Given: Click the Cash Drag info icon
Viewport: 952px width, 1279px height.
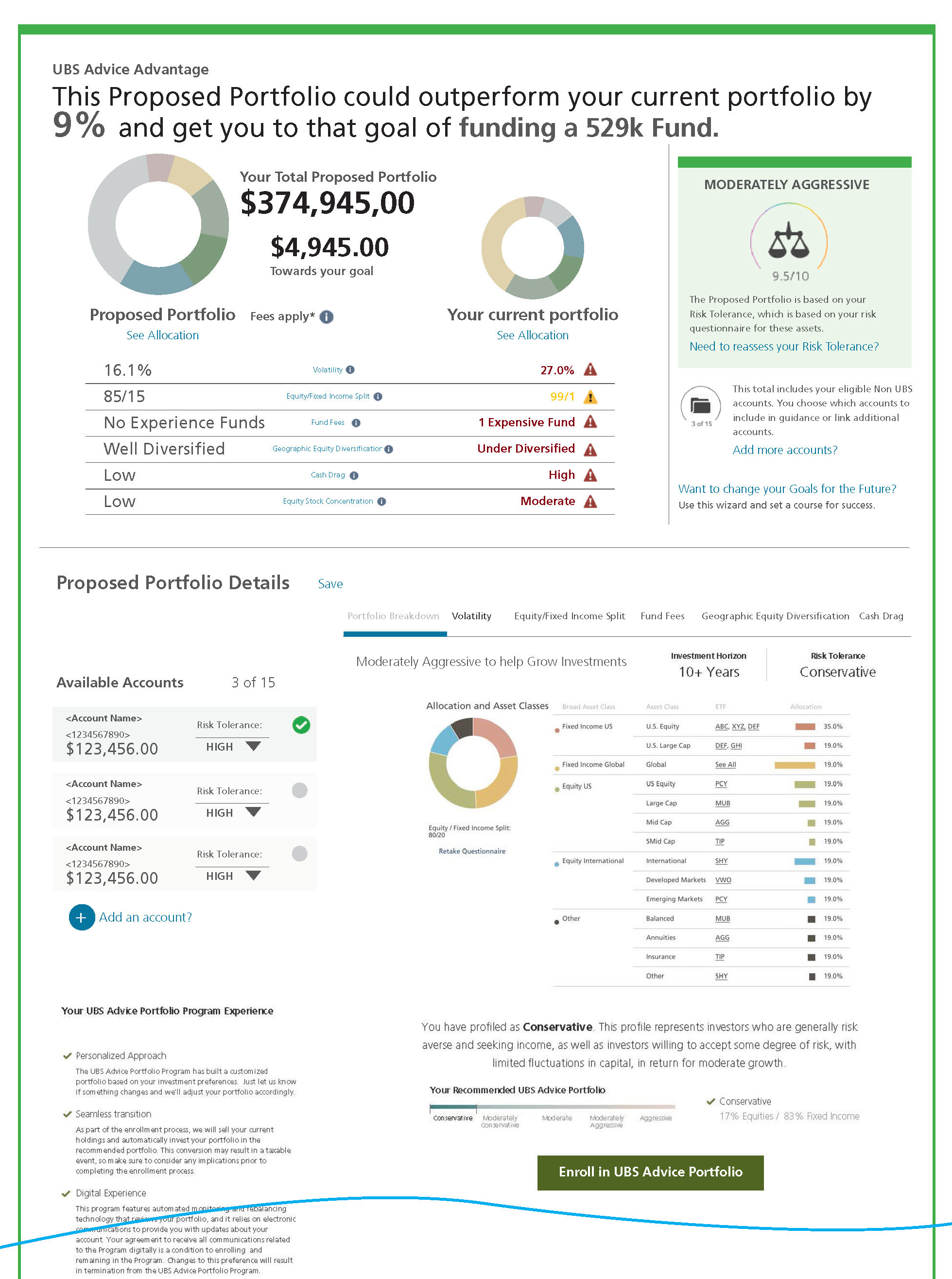Looking at the screenshot, I should tap(354, 475).
